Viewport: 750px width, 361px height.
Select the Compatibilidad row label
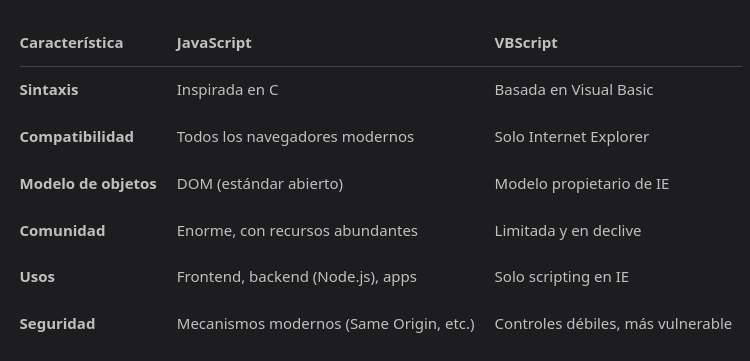click(x=77, y=137)
